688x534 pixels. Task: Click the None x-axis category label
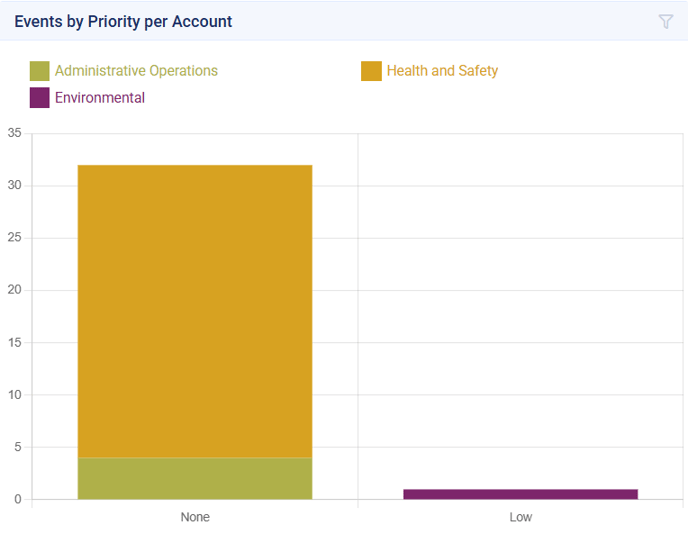click(x=195, y=517)
